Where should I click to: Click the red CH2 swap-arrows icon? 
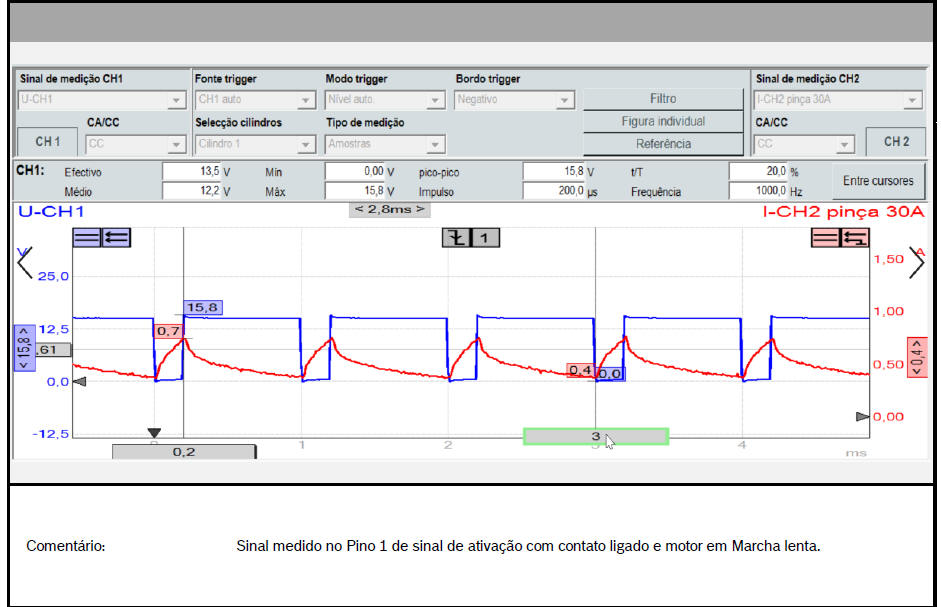pos(854,237)
